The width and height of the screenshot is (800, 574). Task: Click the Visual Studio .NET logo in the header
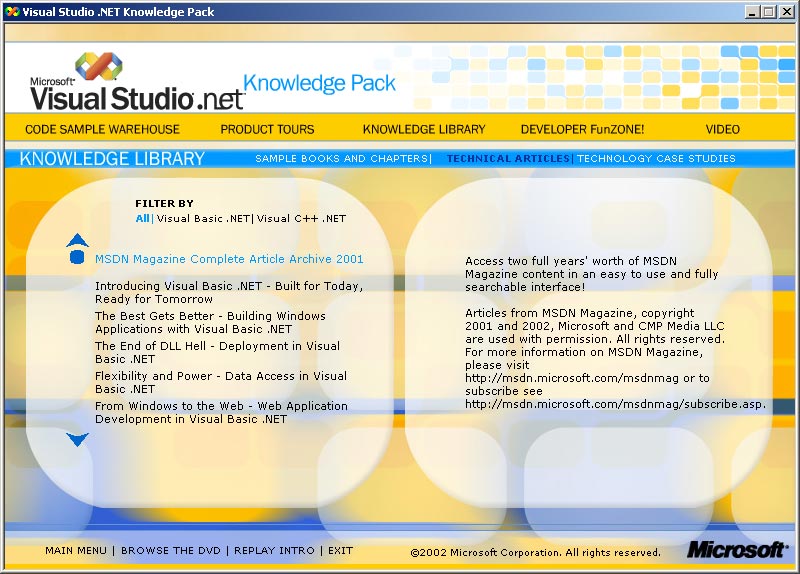click(137, 82)
